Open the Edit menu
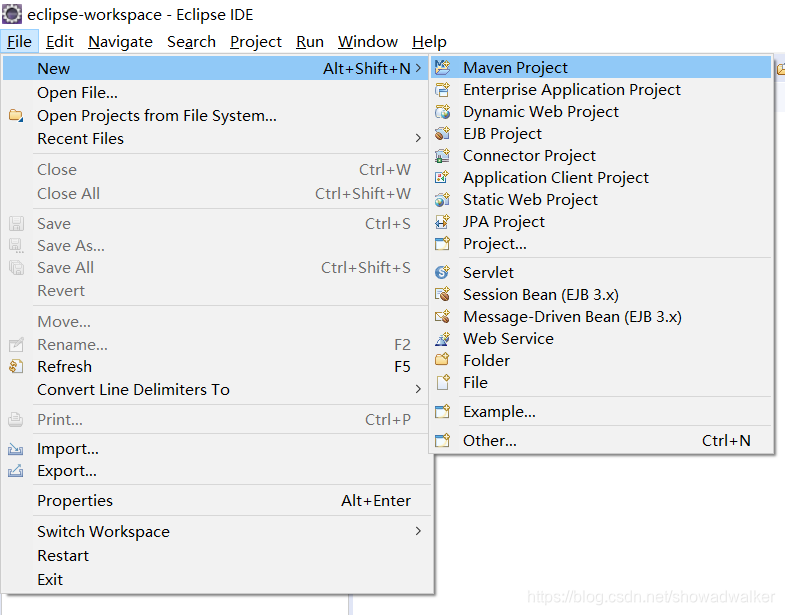The height and width of the screenshot is (615, 785). (60, 42)
